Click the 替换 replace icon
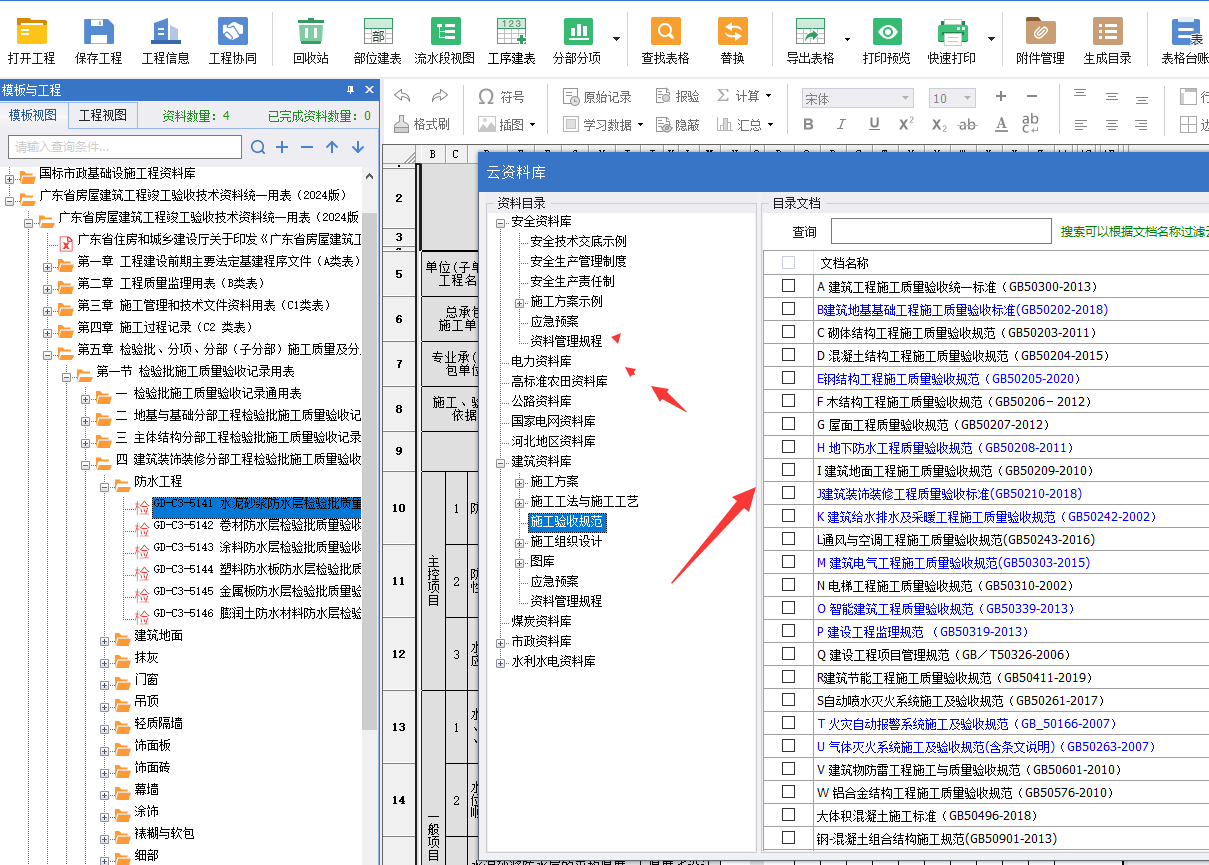Image resolution: width=1209 pixels, height=865 pixels. coord(732,32)
